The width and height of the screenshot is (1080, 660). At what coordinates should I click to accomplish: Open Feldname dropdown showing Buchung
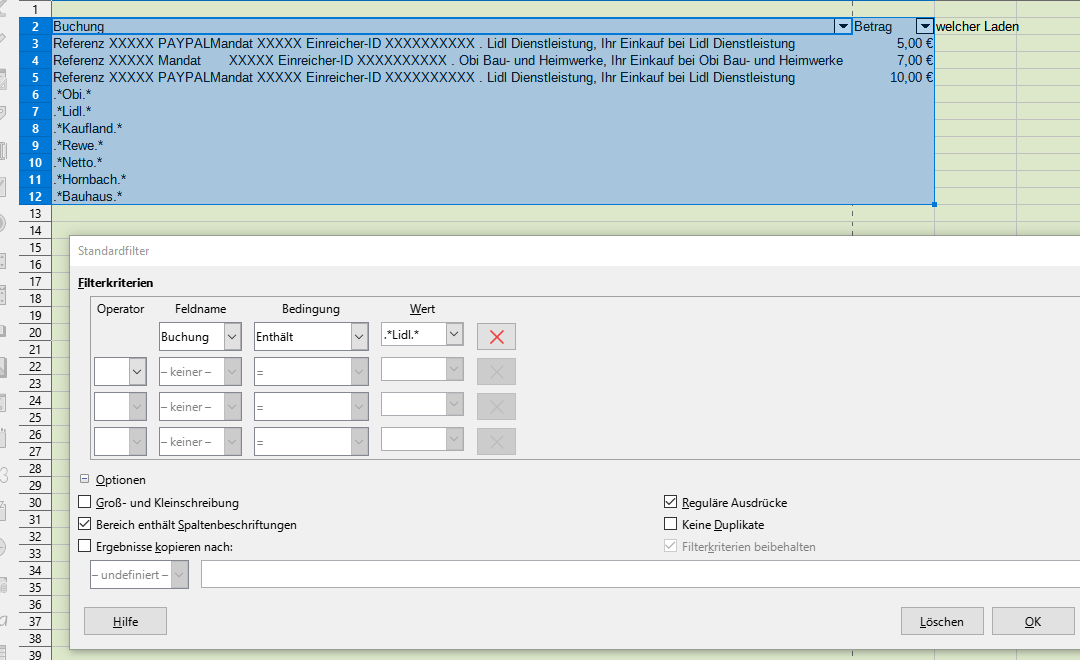tap(232, 337)
